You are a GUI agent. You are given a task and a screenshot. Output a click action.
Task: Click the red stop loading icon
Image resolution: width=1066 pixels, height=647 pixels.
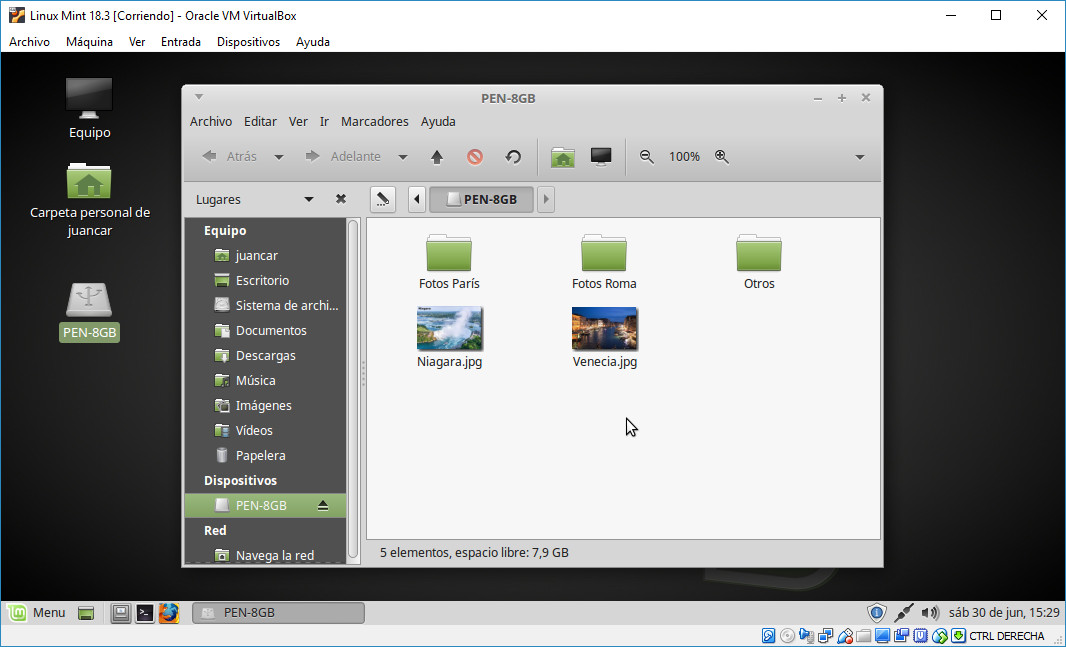[x=475, y=157]
